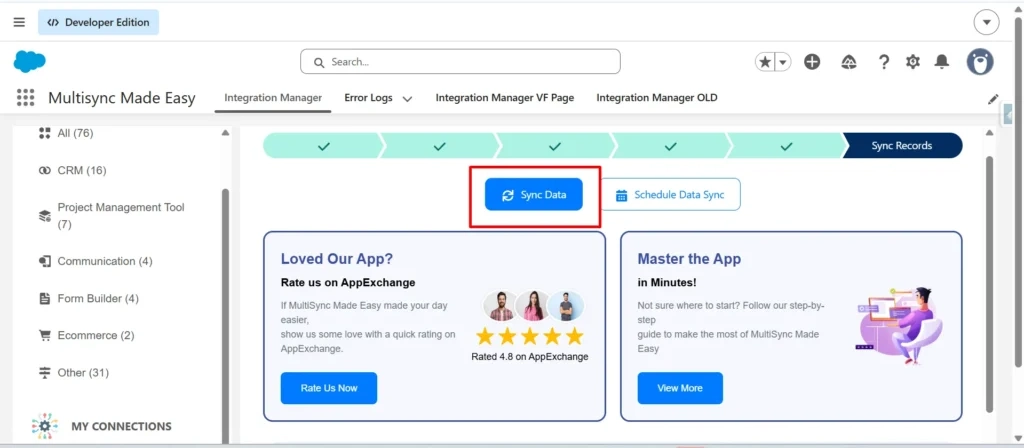
Task: Click the pencil icon to edit navigation
Action: 993,99
